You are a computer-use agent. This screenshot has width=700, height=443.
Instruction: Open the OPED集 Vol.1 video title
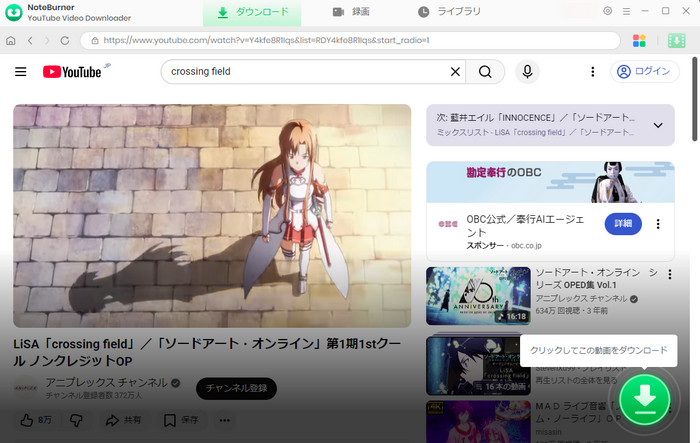click(596, 279)
